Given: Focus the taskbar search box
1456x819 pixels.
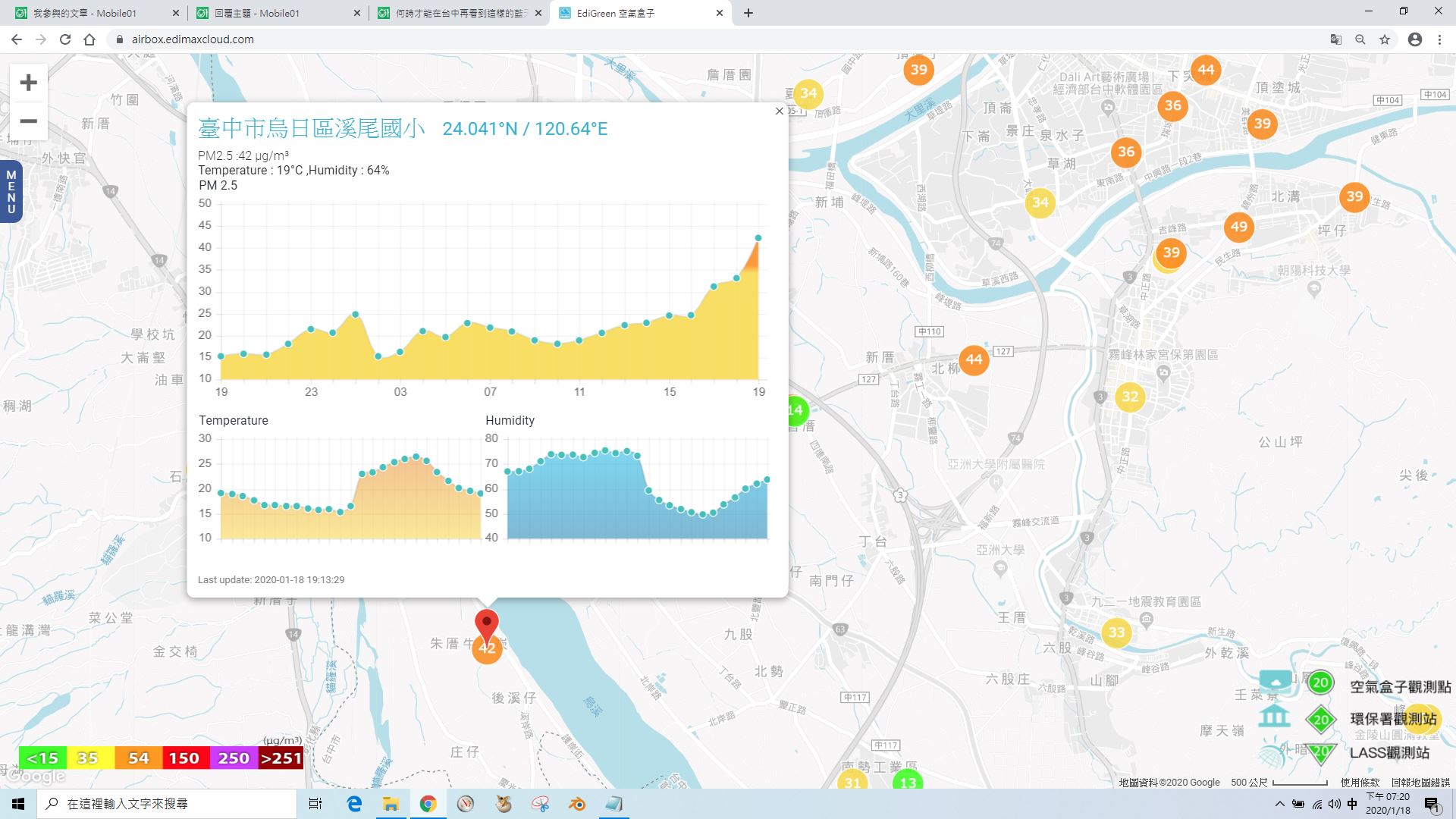Looking at the screenshot, I should 167,804.
